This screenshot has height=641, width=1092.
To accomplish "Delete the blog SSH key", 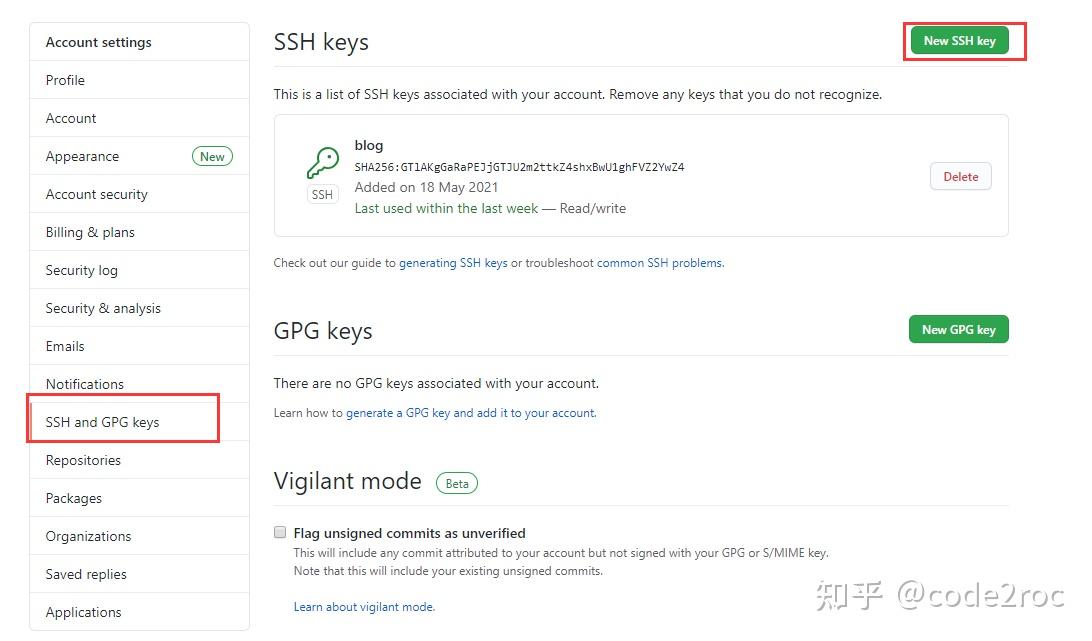I will point(960,175).
